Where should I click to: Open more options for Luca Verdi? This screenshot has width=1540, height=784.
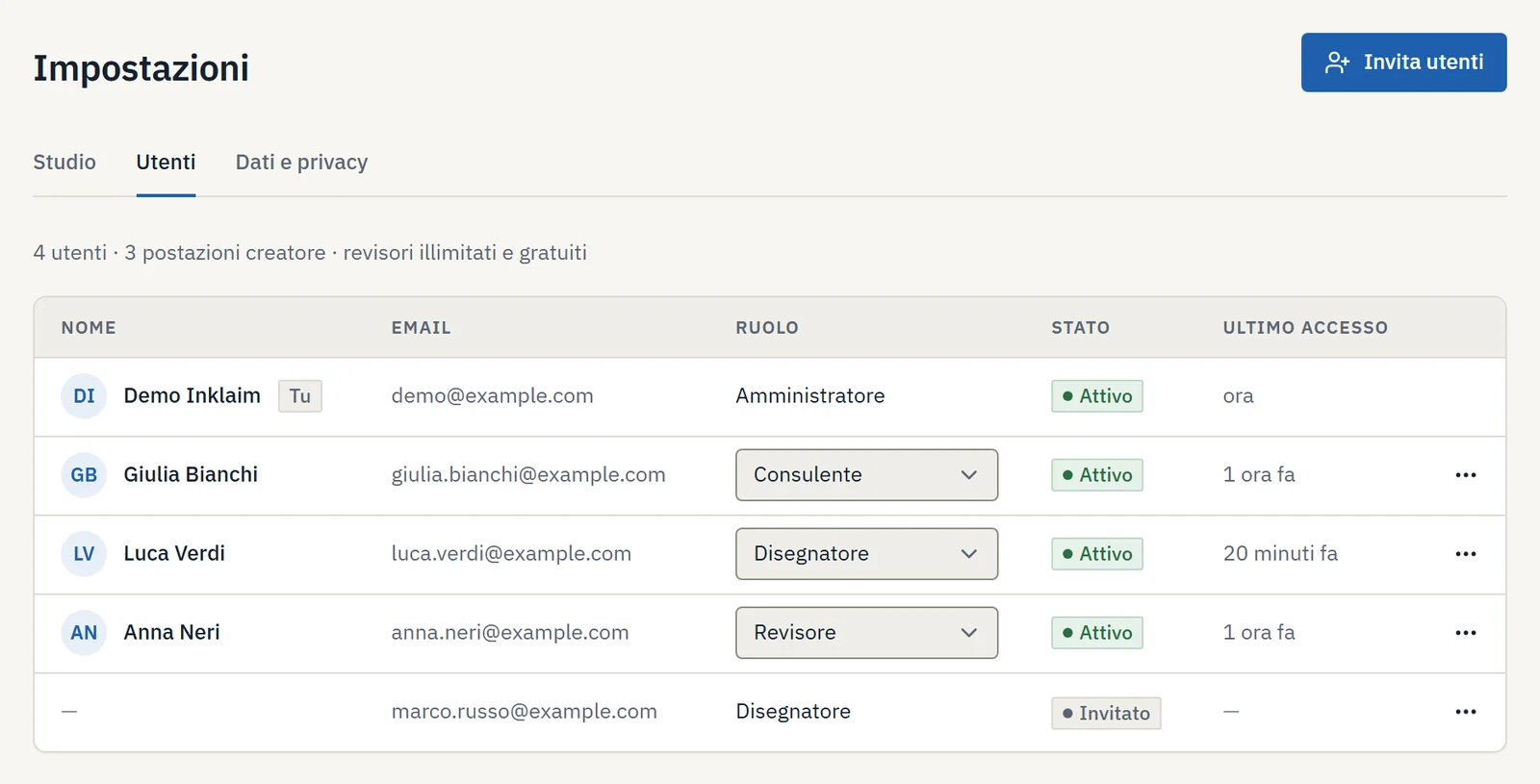1465,554
